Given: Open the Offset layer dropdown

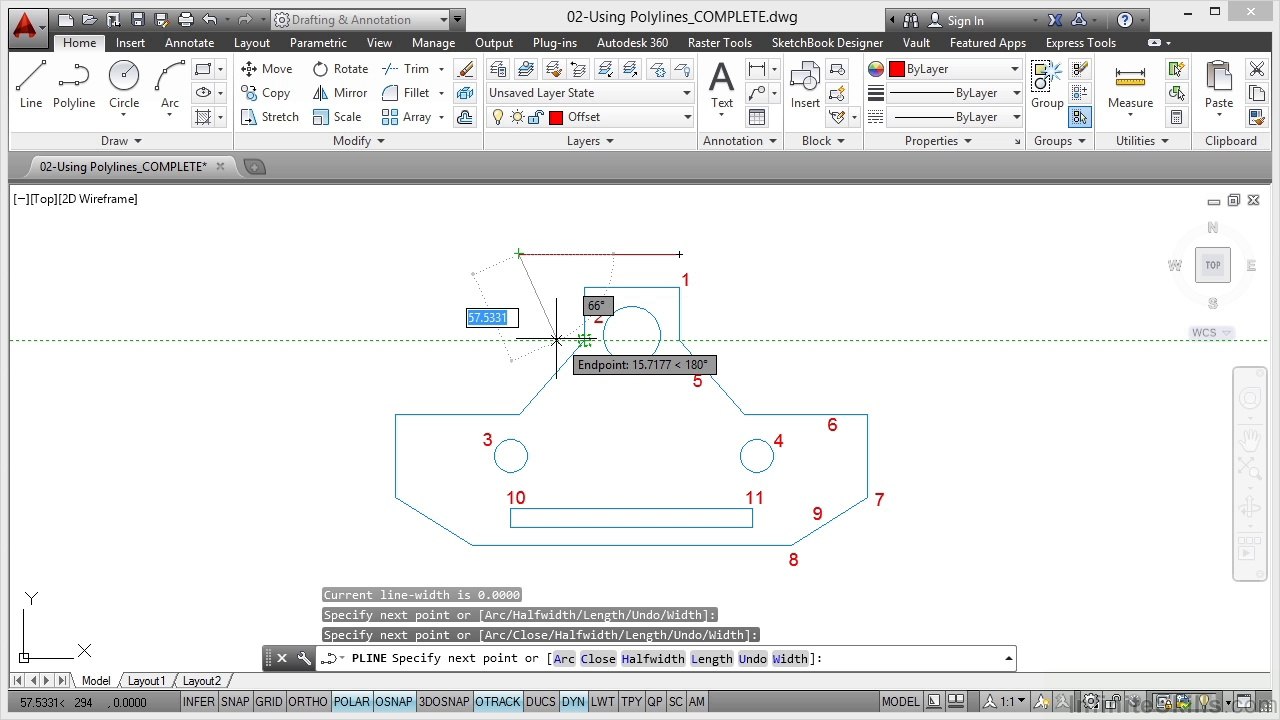Looking at the screenshot, I should pos(590,117).
